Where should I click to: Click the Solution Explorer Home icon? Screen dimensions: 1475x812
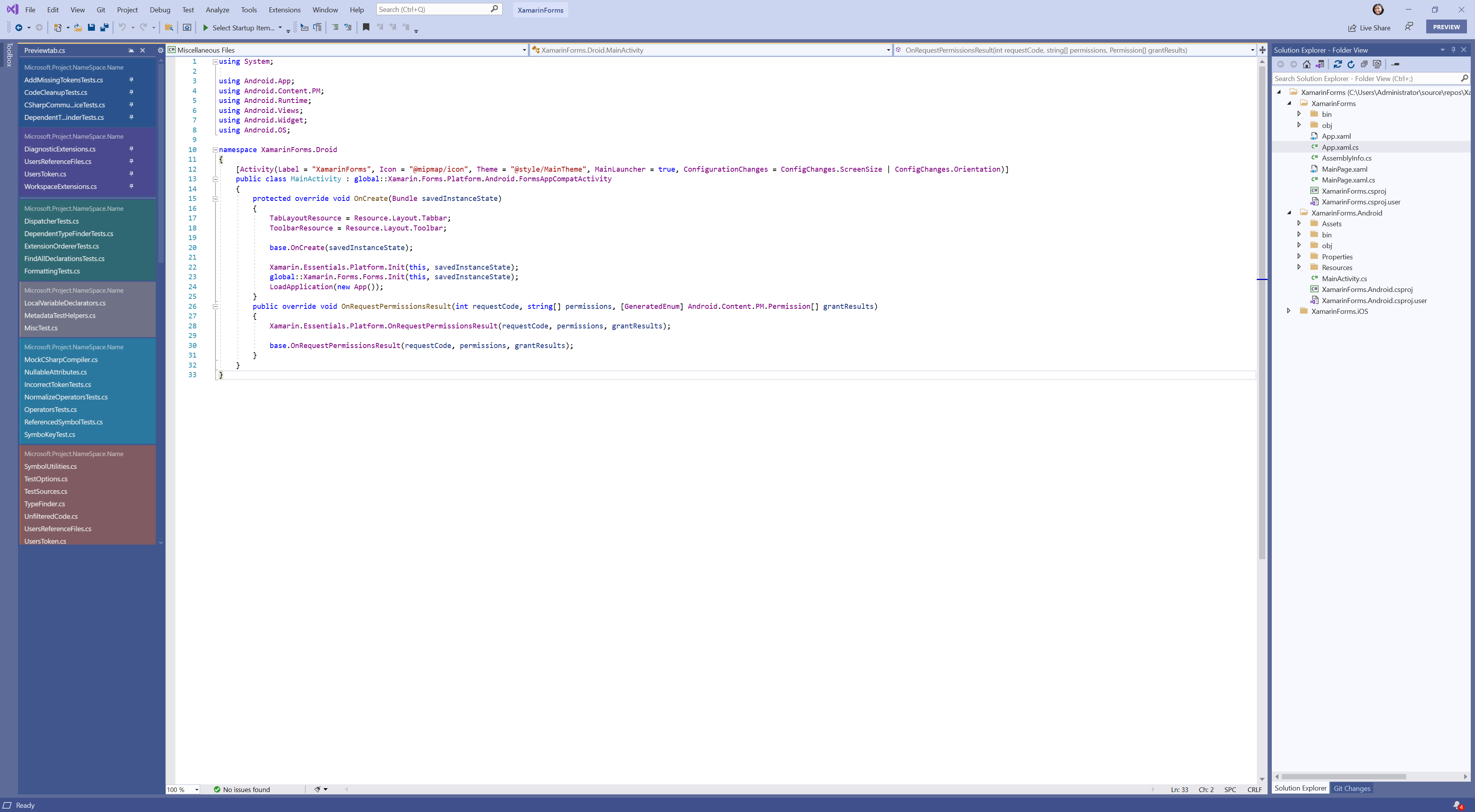[1307, 64]
